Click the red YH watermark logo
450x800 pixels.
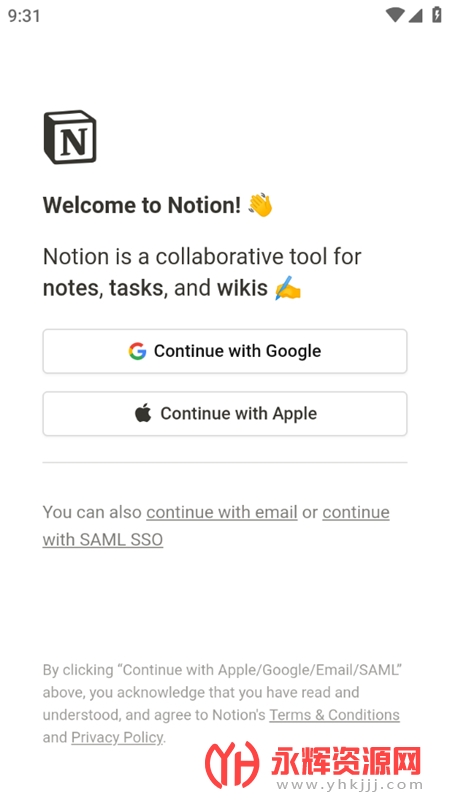point(232,765)
